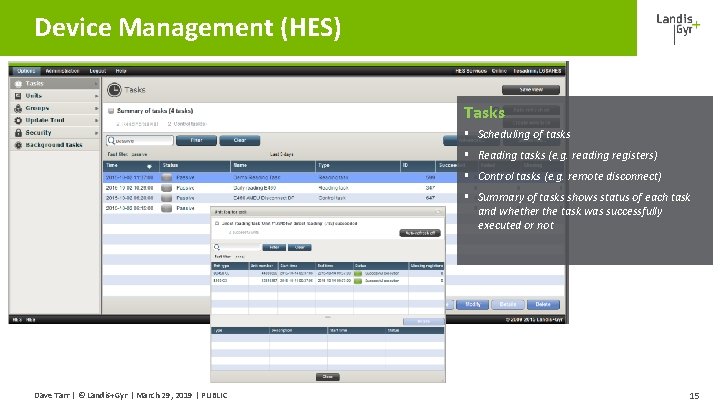Viewport: 720px width, 405px height.
Task: Click the Units monitor icon in sidebar
Action: tap(18, 96)
